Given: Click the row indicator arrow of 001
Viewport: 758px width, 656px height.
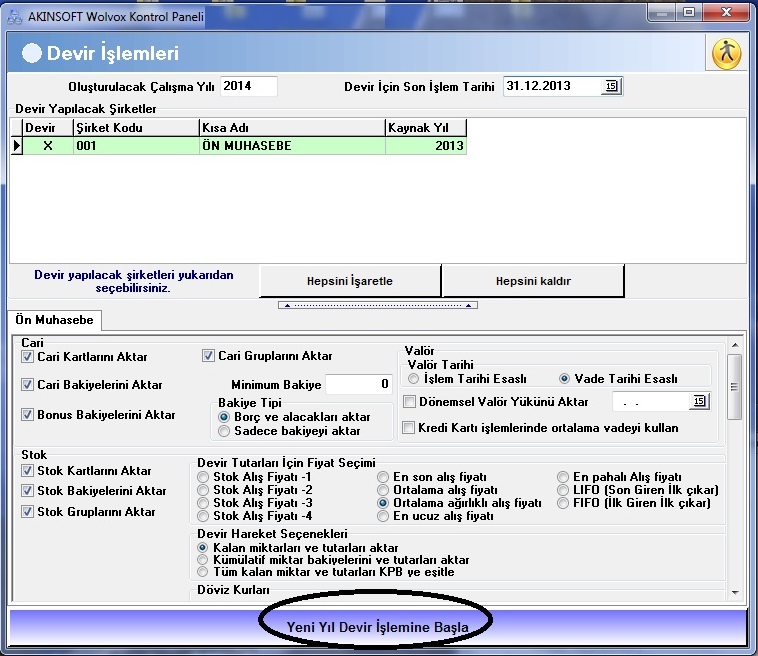Looking at the screenshot, I should click(x=17, y=146).
